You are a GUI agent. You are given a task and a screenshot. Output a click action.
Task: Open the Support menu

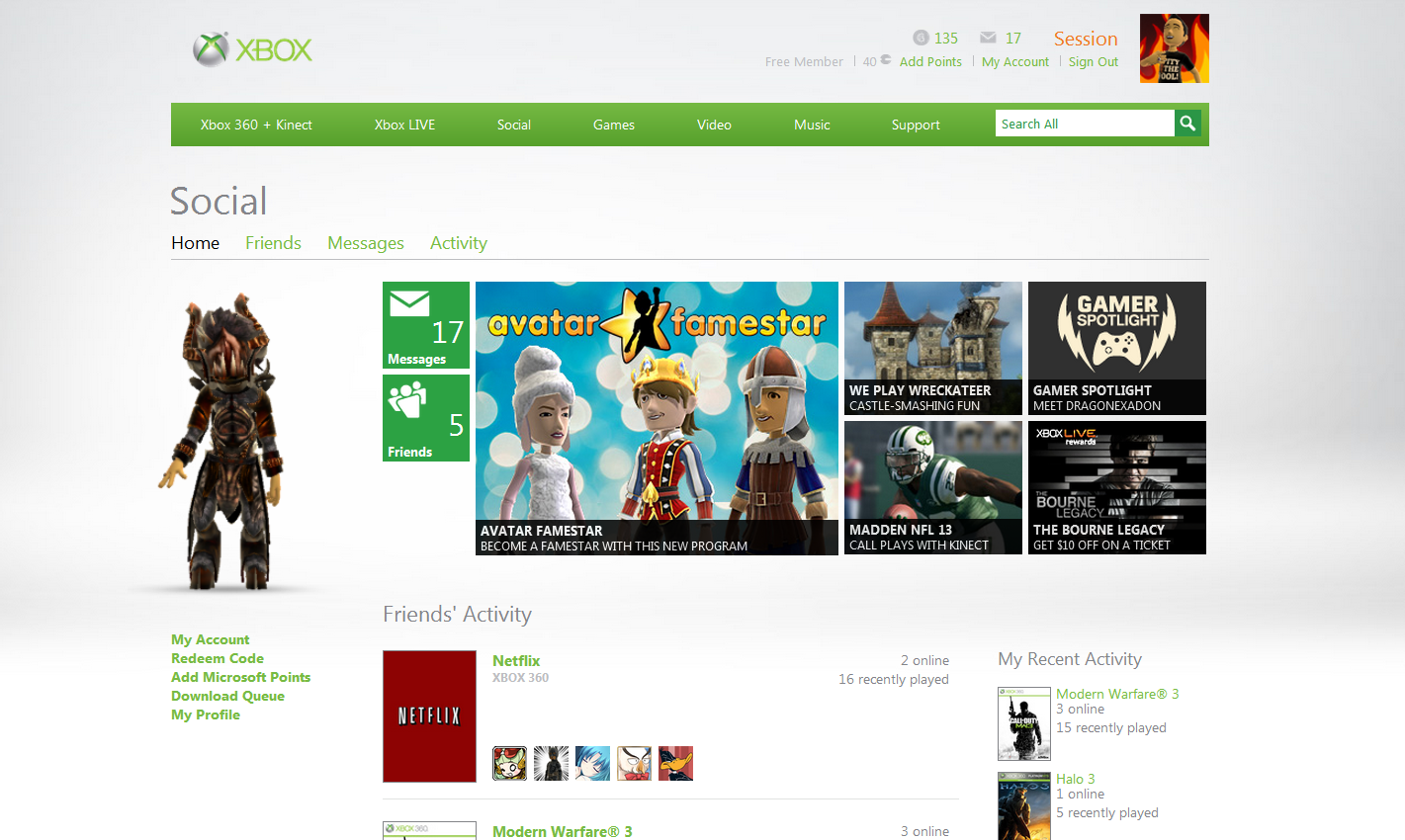click(916, 125)
